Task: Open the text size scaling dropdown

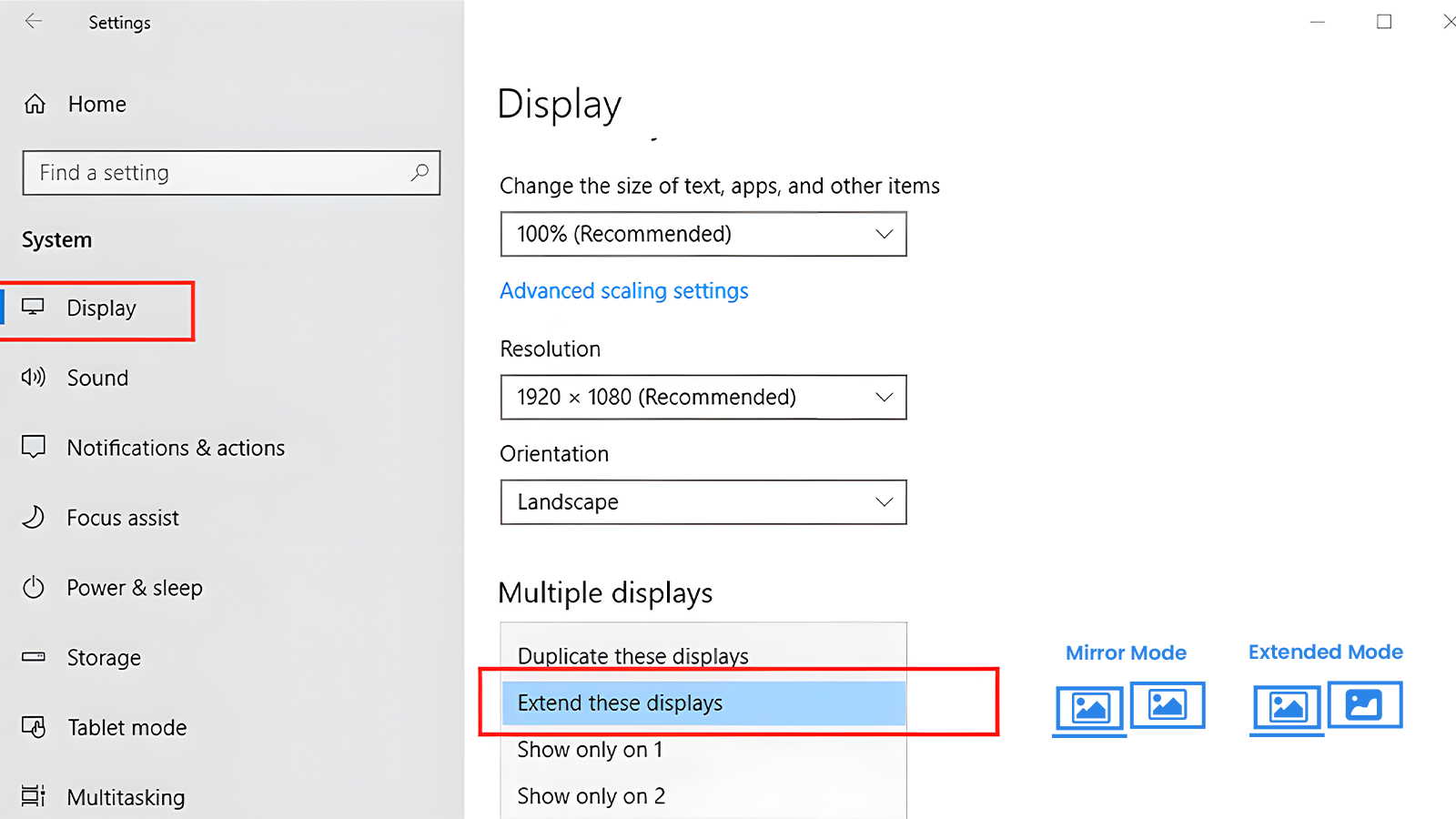Action: (703, 234)
